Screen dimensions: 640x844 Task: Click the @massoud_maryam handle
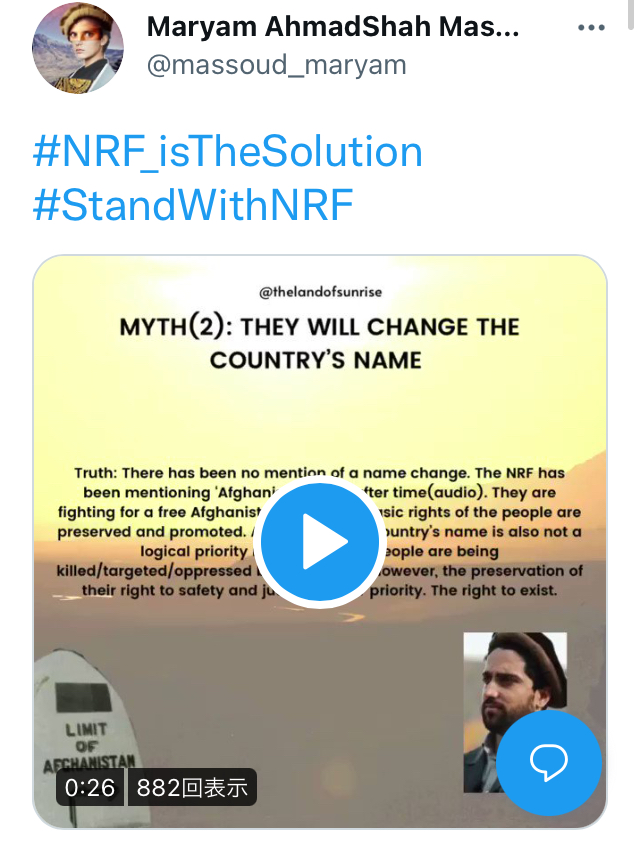coord(277,65)
